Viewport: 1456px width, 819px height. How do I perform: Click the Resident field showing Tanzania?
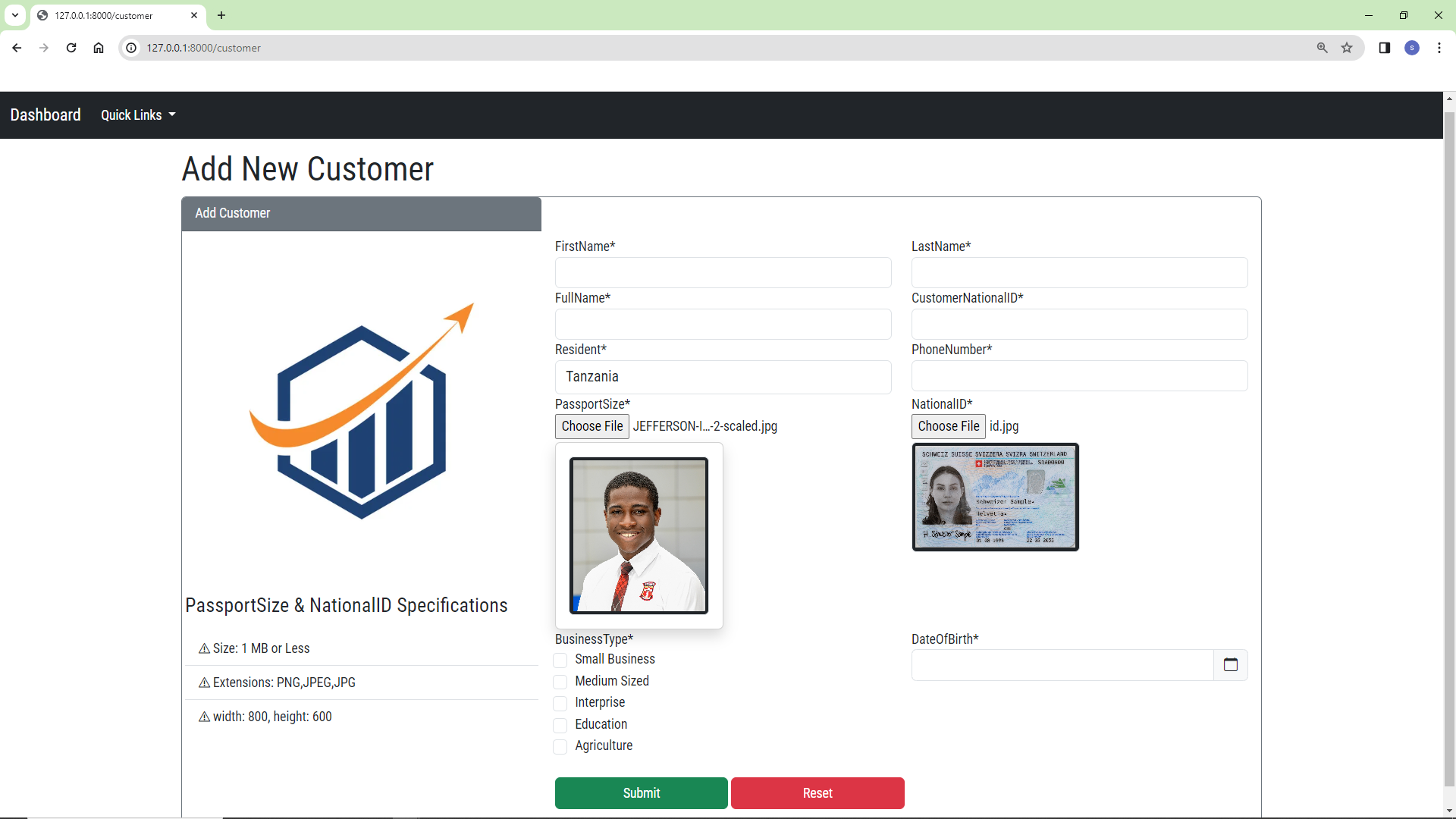tap(723, 377)
